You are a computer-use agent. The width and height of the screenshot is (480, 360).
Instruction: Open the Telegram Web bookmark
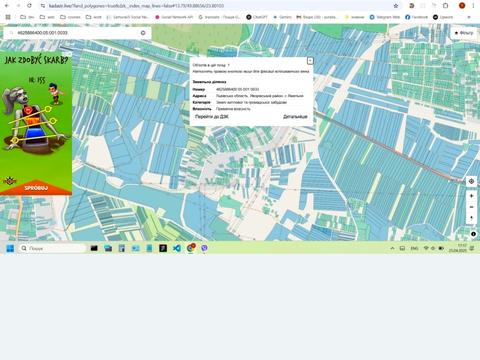[385, 17]
